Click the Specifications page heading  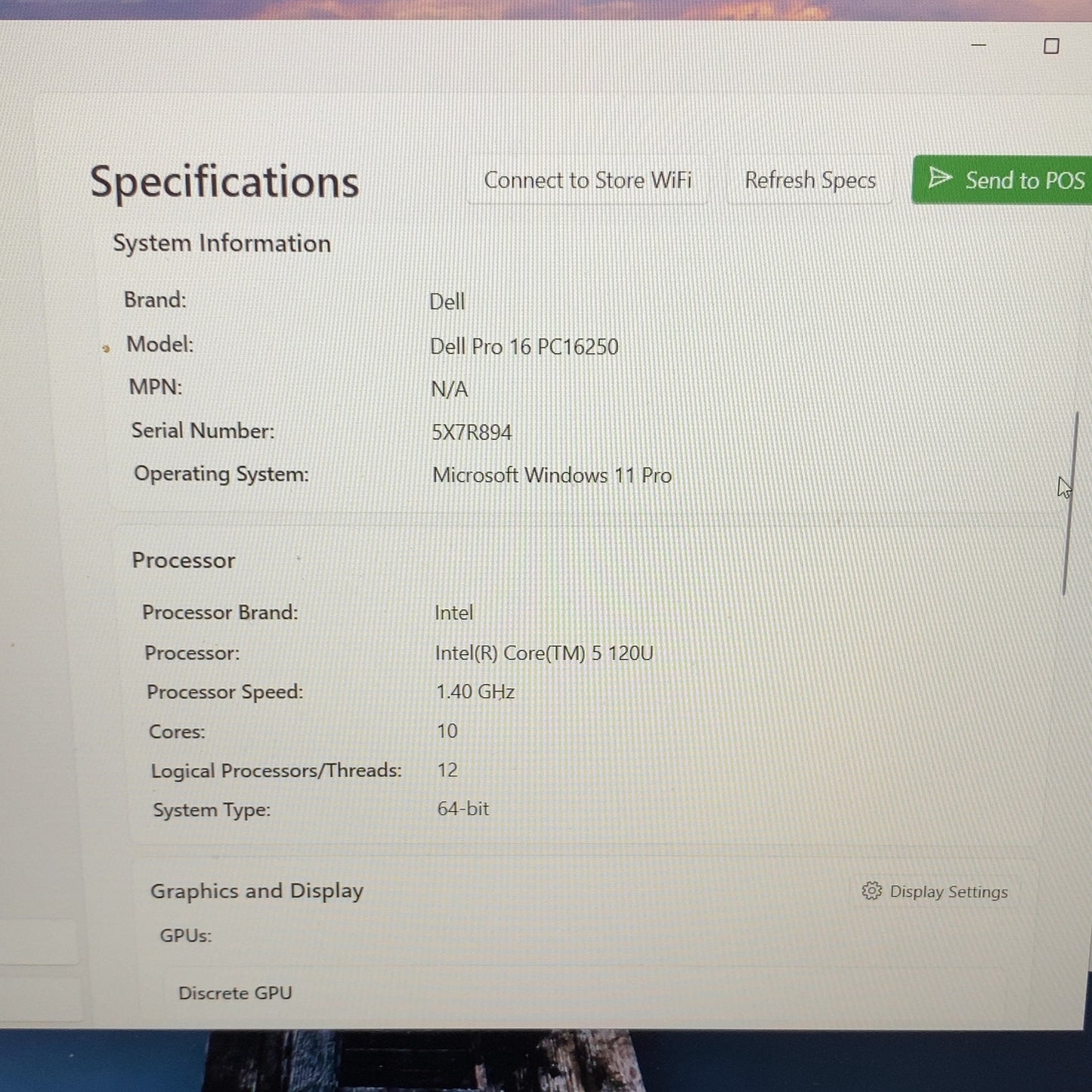point(224,182)
